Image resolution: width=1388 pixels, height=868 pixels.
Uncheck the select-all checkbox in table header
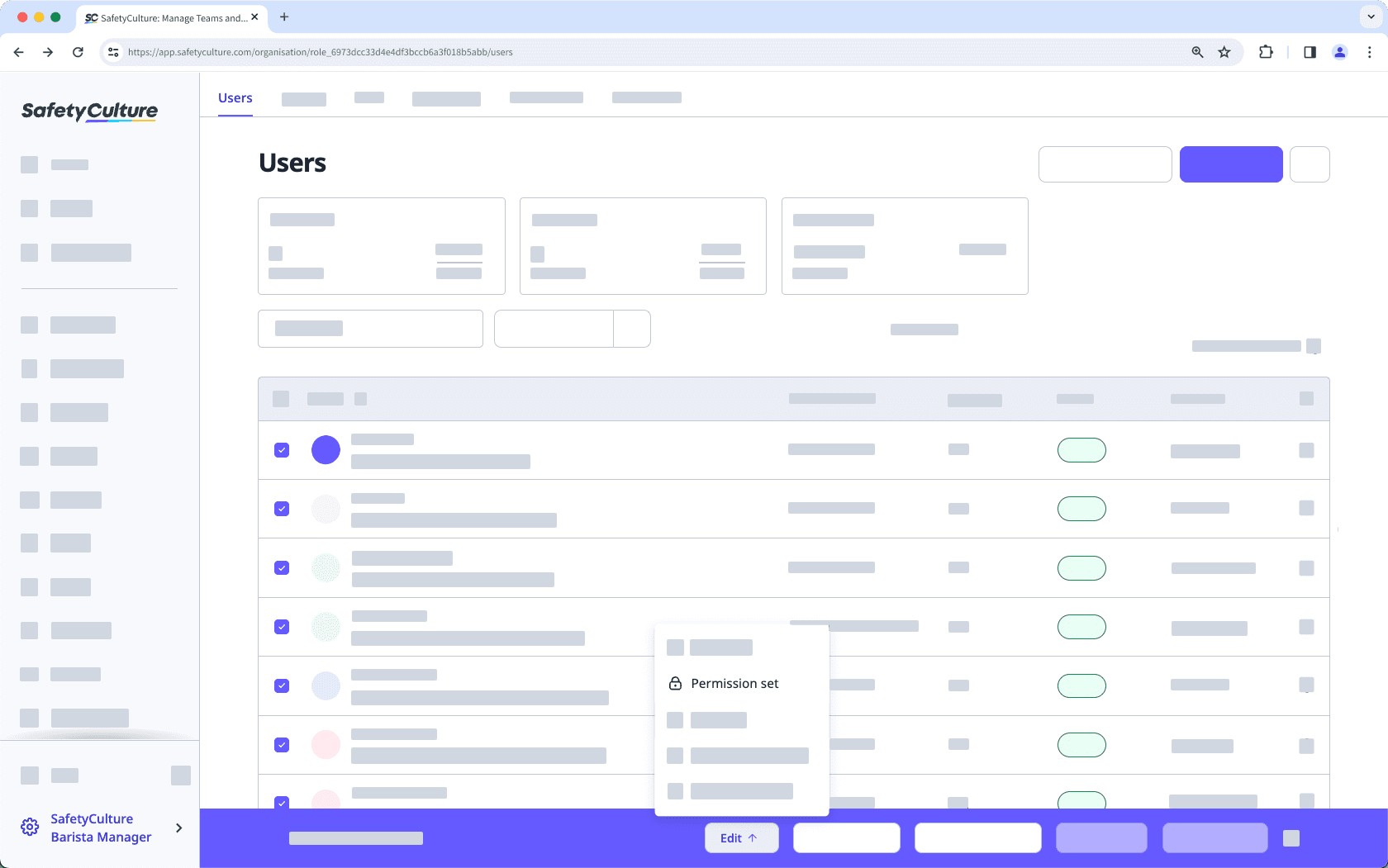tap(281, 399)
